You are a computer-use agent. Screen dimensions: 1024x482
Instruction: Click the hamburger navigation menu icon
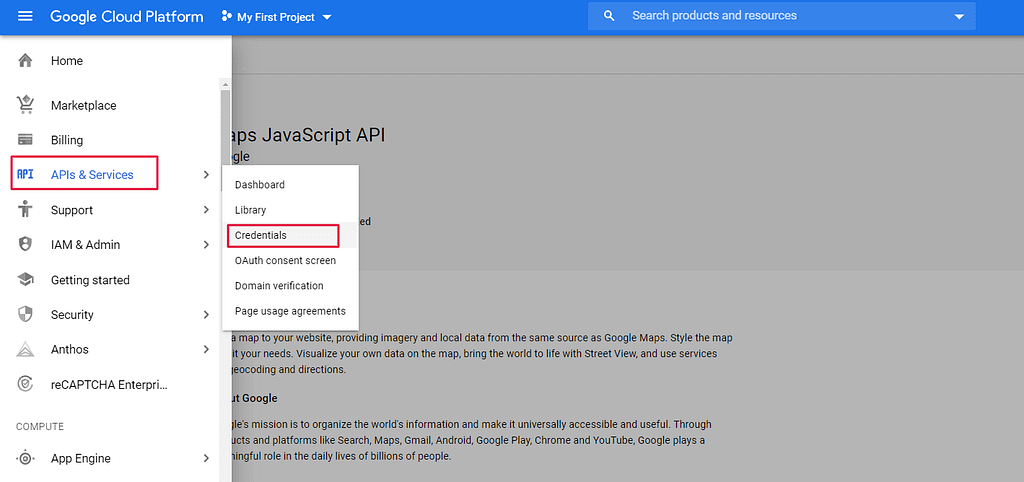coord(26,17)
